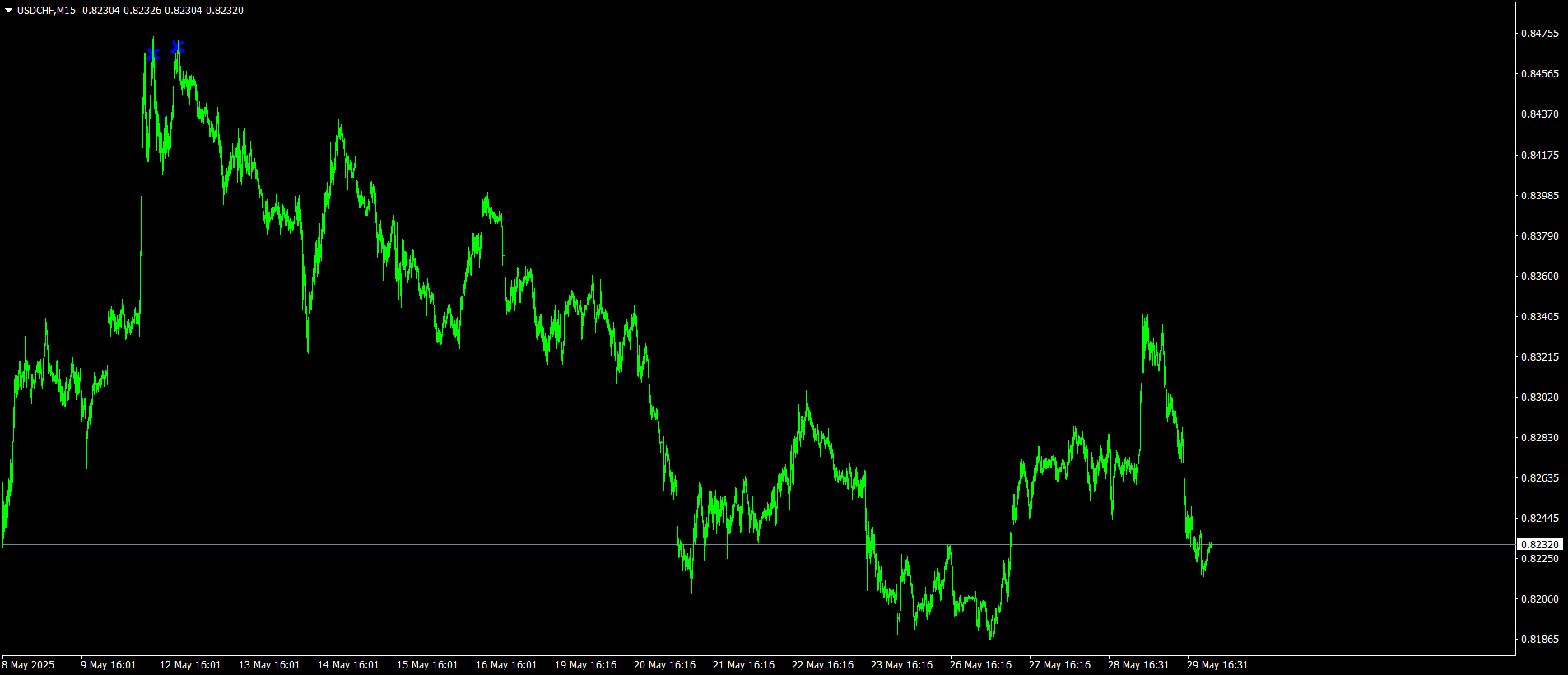1568x675 pixels.
Task: Click the 29 May 16:31 time label
Action: pyautogui.click(x=1217, y=665)
